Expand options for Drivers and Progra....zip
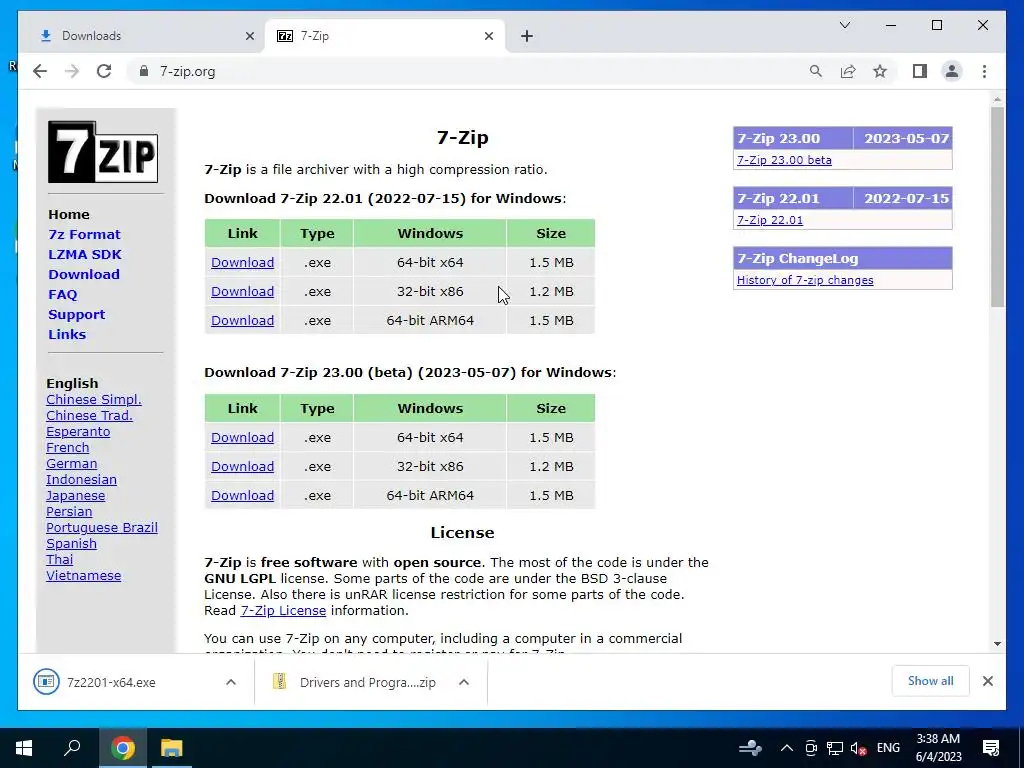1024x768 pixels. [464, 682]
